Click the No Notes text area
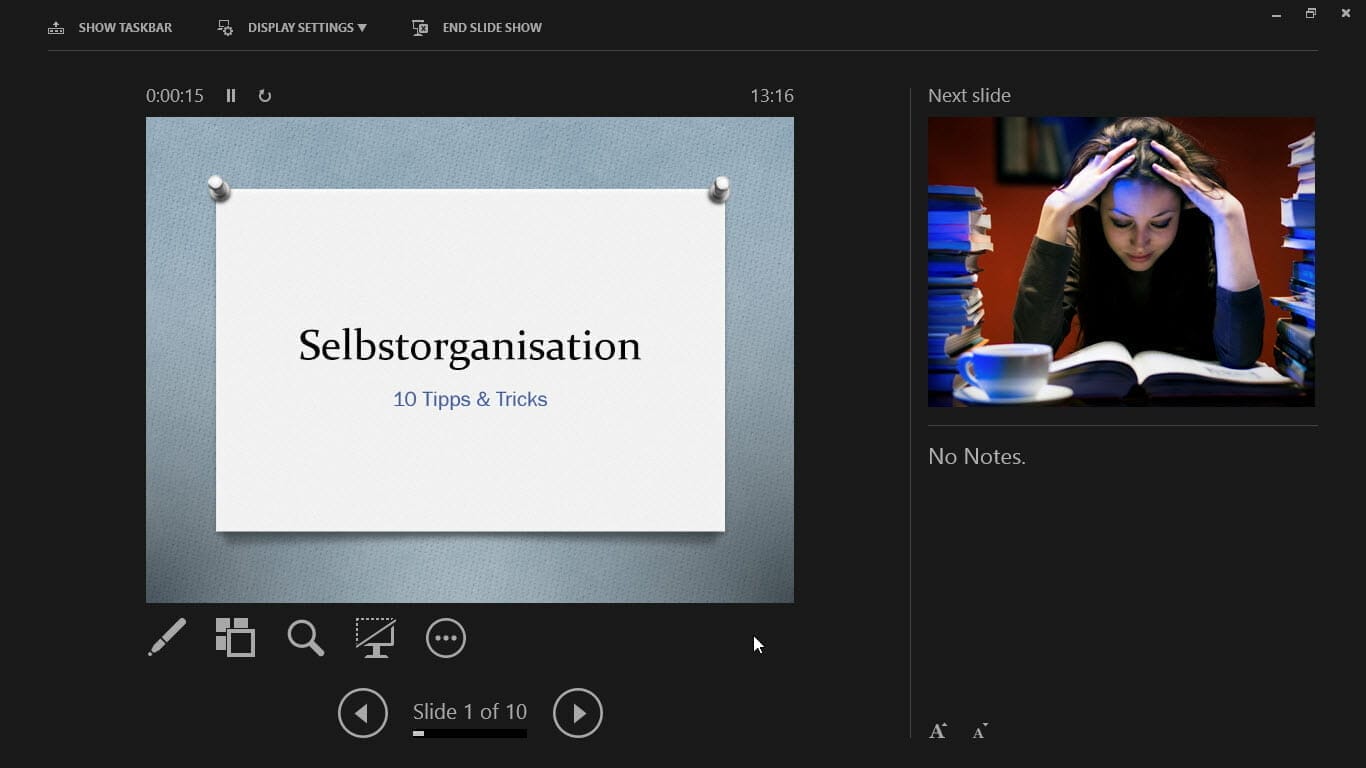The height and width of the screenshot is (768, 1366). [977, 457]
